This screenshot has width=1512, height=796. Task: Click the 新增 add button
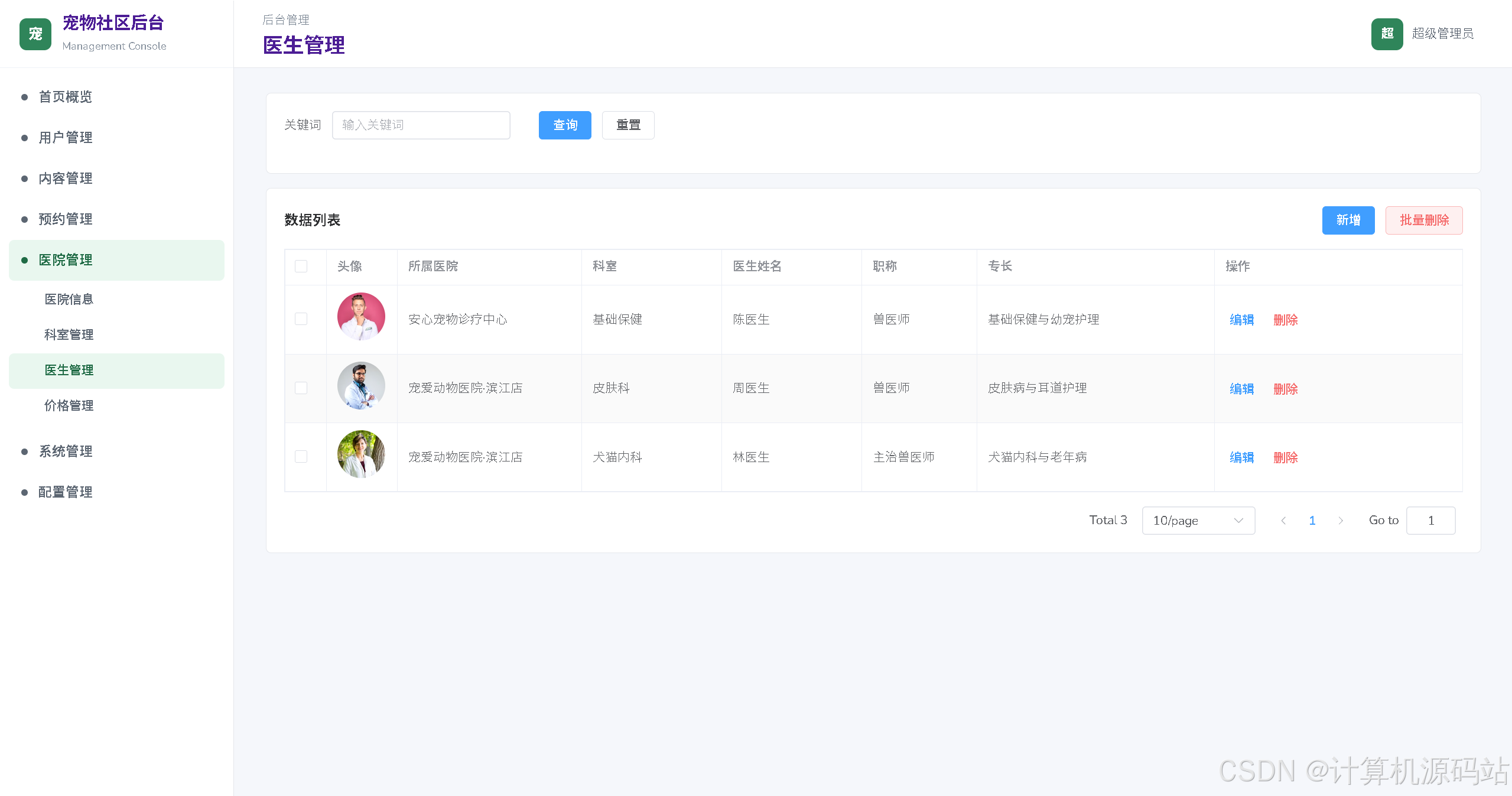click(x=1348, y=220)
